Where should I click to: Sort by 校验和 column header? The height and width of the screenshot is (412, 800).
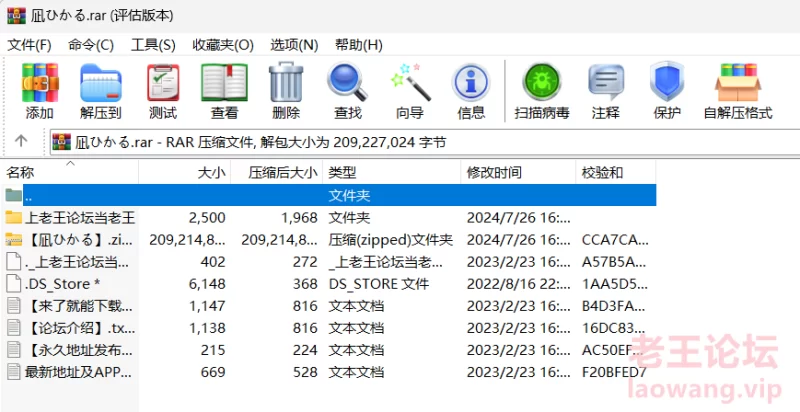pos(616,172)
